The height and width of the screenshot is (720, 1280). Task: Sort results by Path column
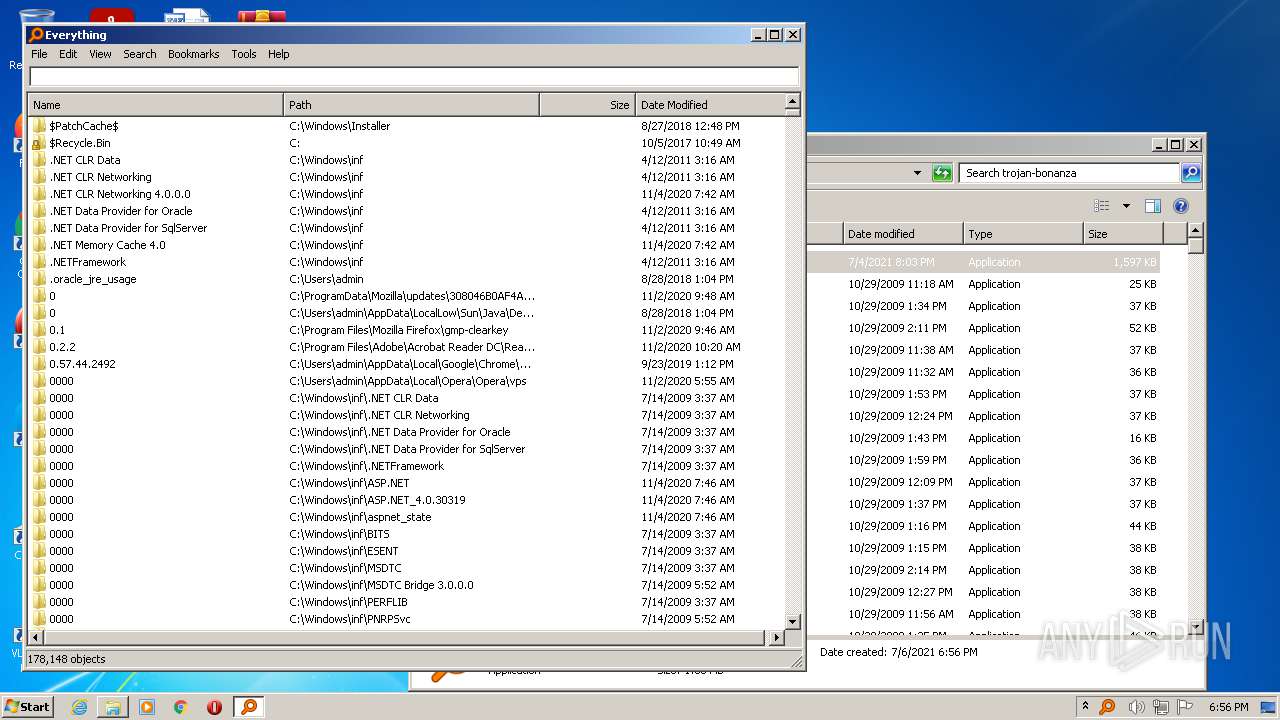coord(412,104)
